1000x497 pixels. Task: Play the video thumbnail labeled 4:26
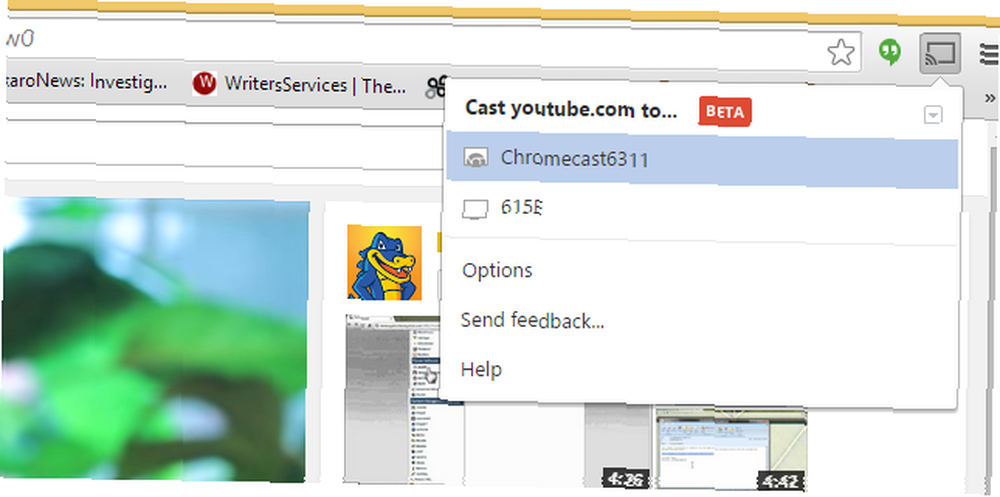617,449
